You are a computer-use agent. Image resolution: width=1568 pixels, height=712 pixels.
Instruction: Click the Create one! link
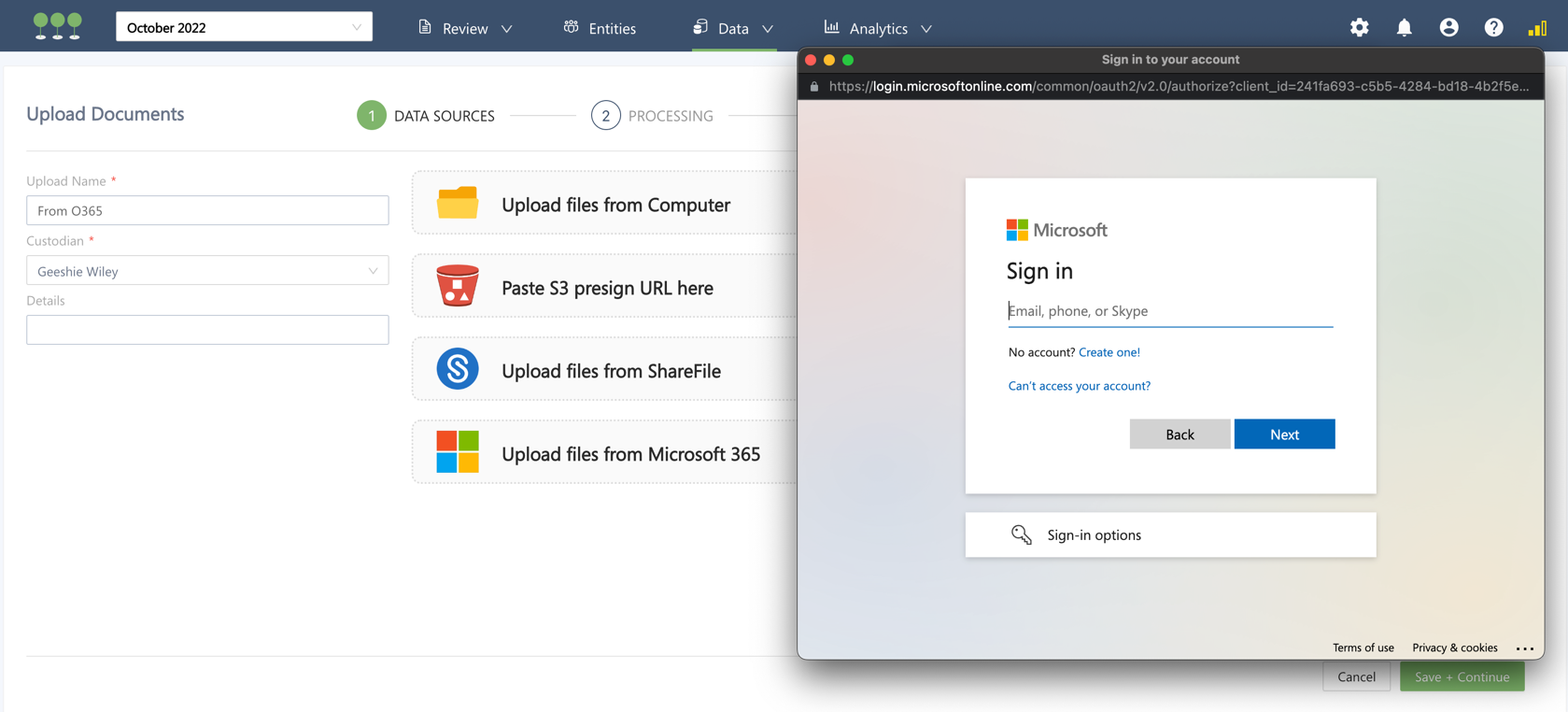1109,352
